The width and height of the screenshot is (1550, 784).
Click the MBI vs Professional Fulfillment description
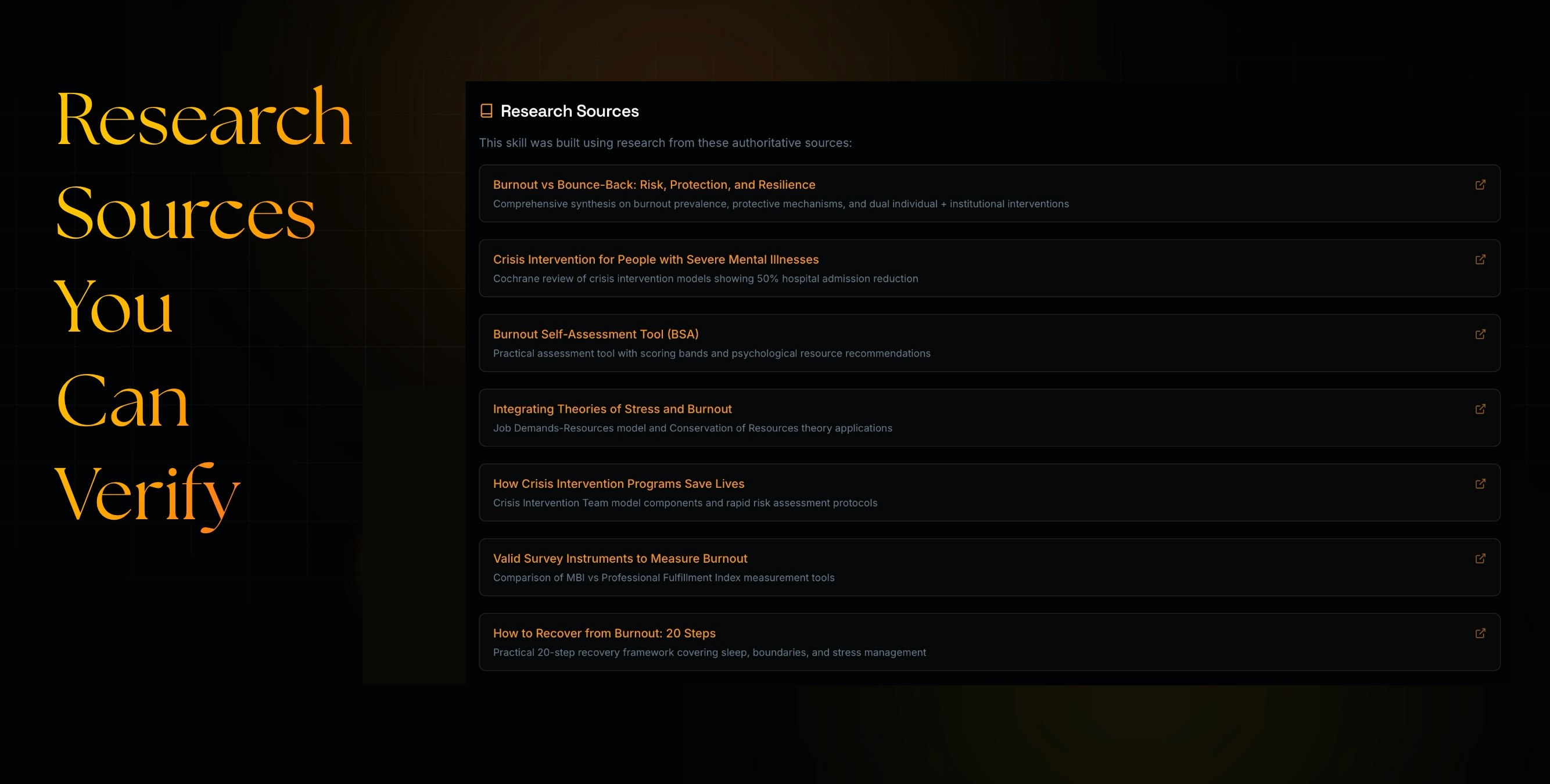(663, 578)
